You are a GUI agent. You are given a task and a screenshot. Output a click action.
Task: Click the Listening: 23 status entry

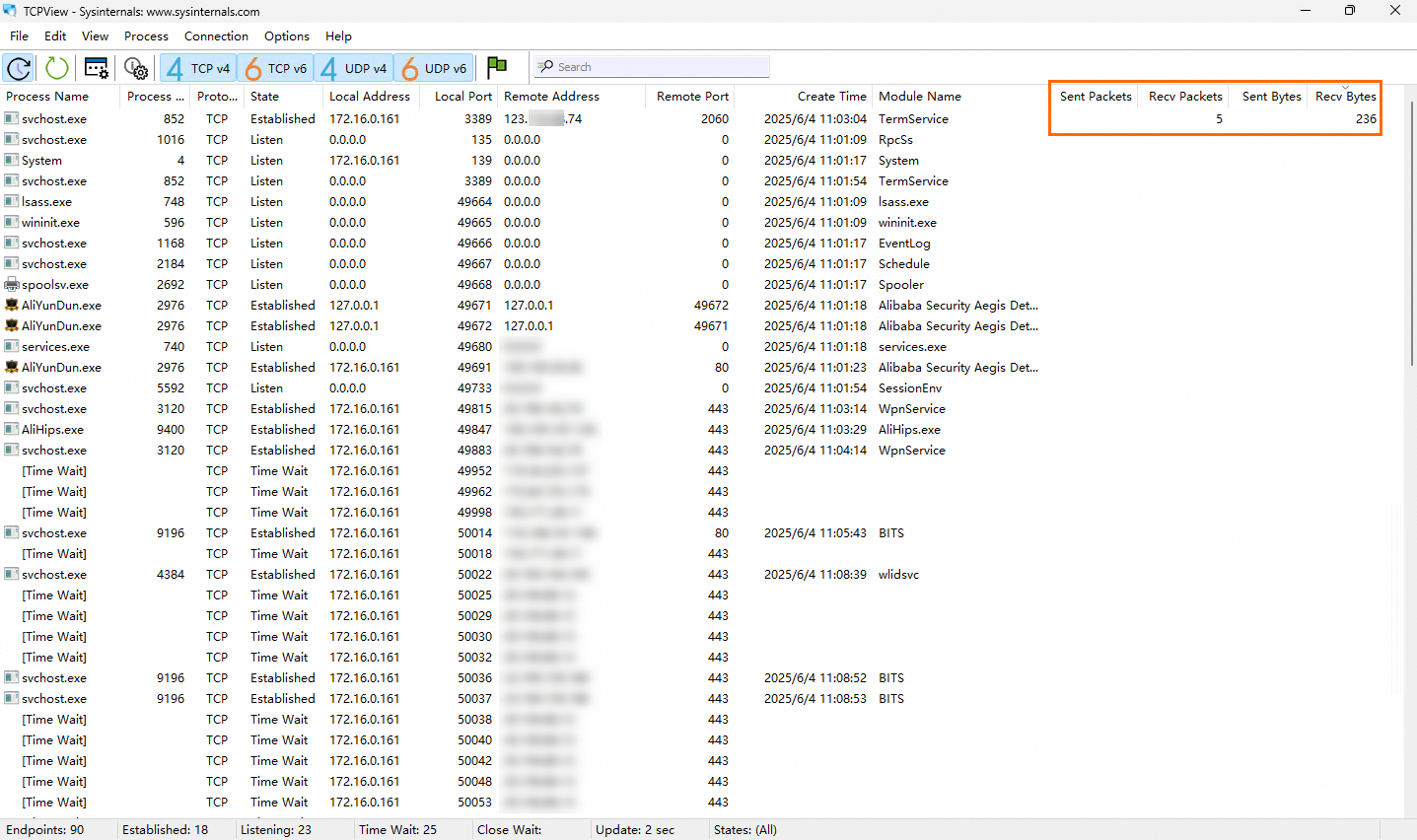point(276,830)
